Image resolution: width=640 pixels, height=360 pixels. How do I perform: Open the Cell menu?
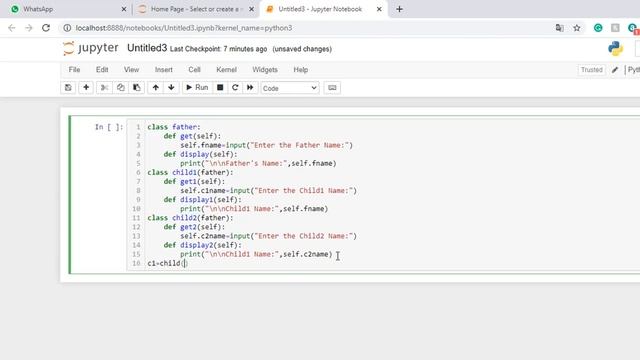(194, 70)
